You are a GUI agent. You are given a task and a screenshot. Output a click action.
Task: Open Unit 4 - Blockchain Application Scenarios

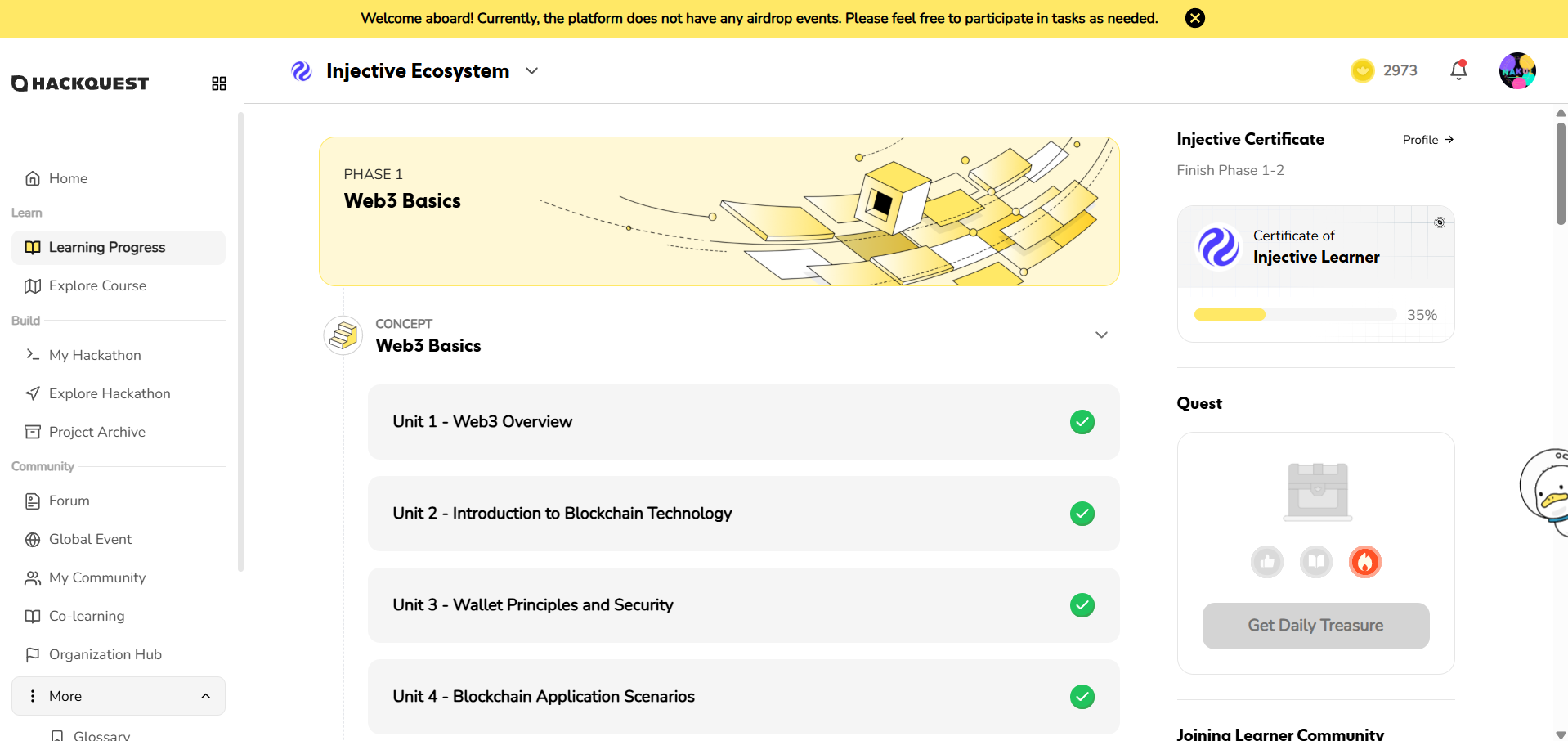744,697
